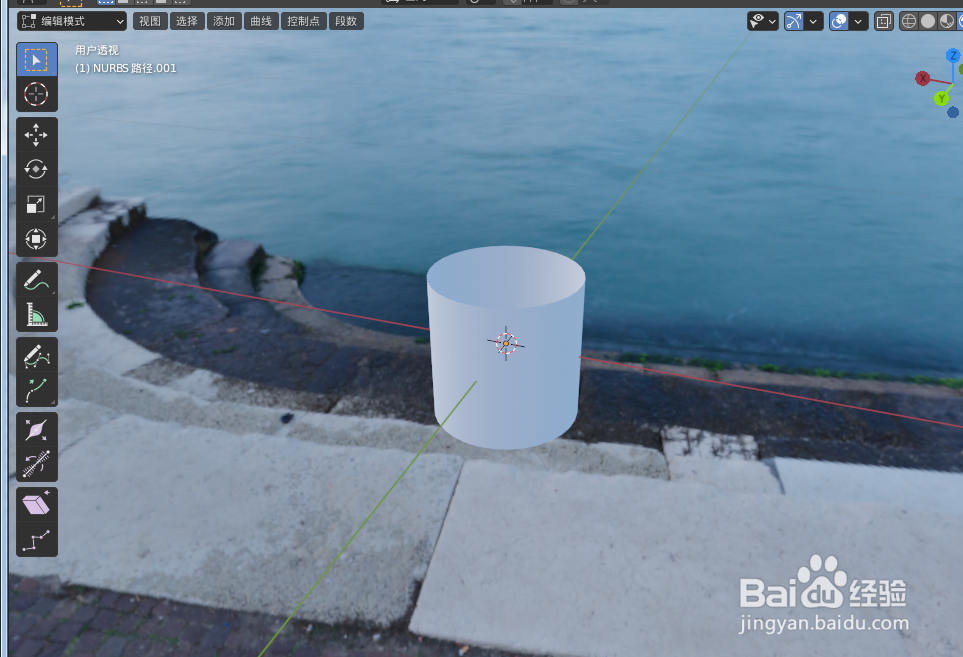
Task: Activate the Curve Pen tool
Action: point(36,355)
